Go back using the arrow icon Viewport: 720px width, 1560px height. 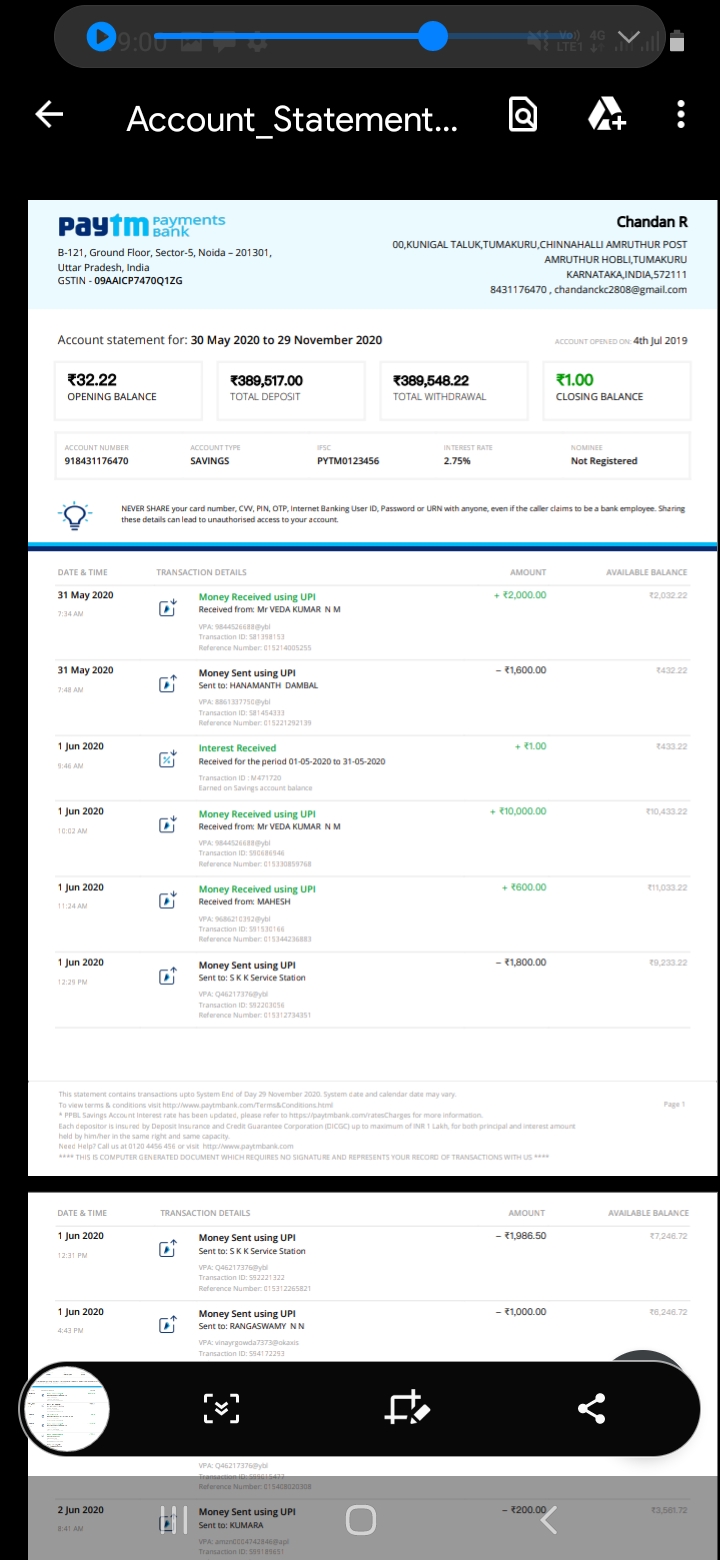click(49, 115)
